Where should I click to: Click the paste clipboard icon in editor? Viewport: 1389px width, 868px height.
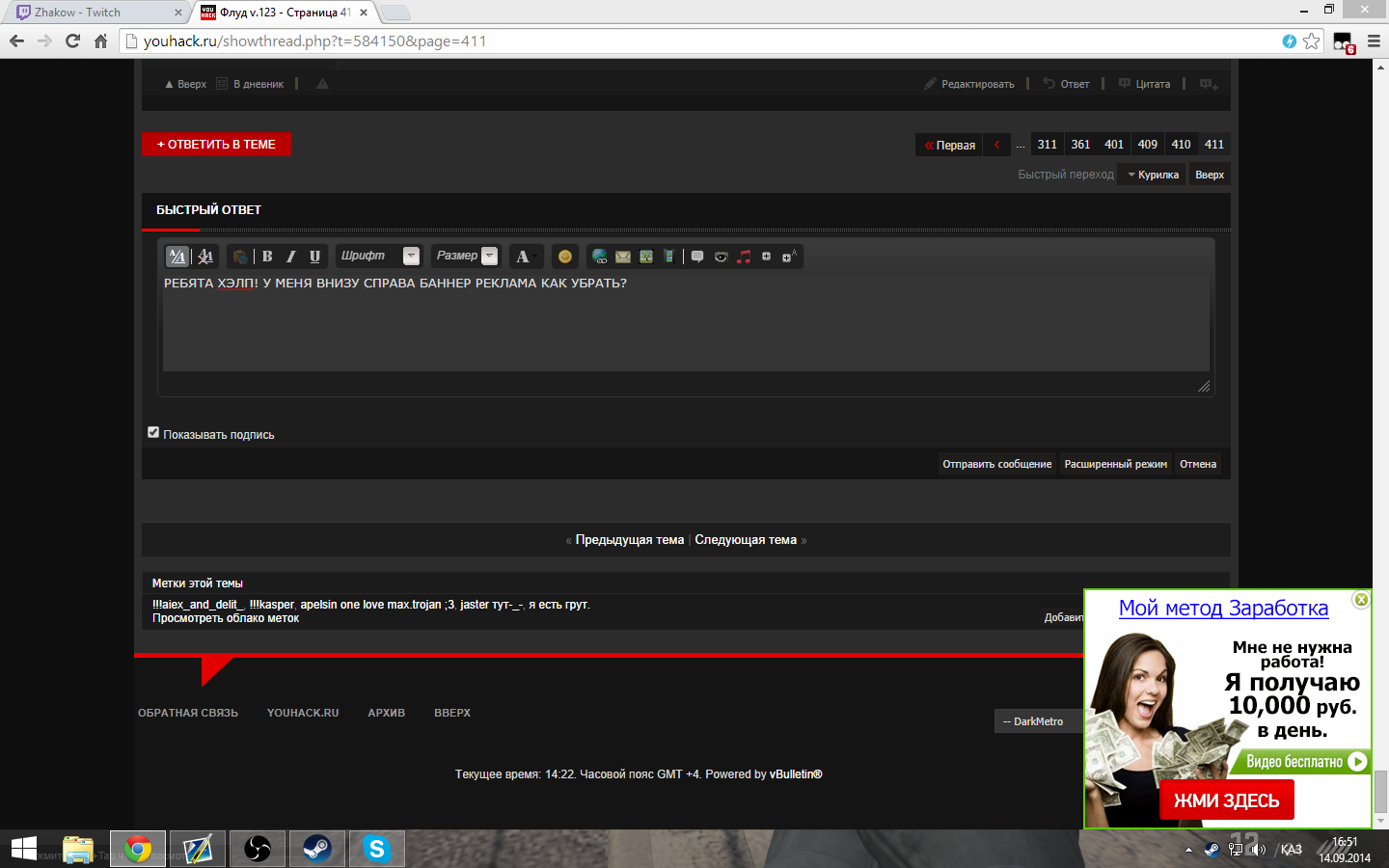pyautogui.click(x=239, y=257)
